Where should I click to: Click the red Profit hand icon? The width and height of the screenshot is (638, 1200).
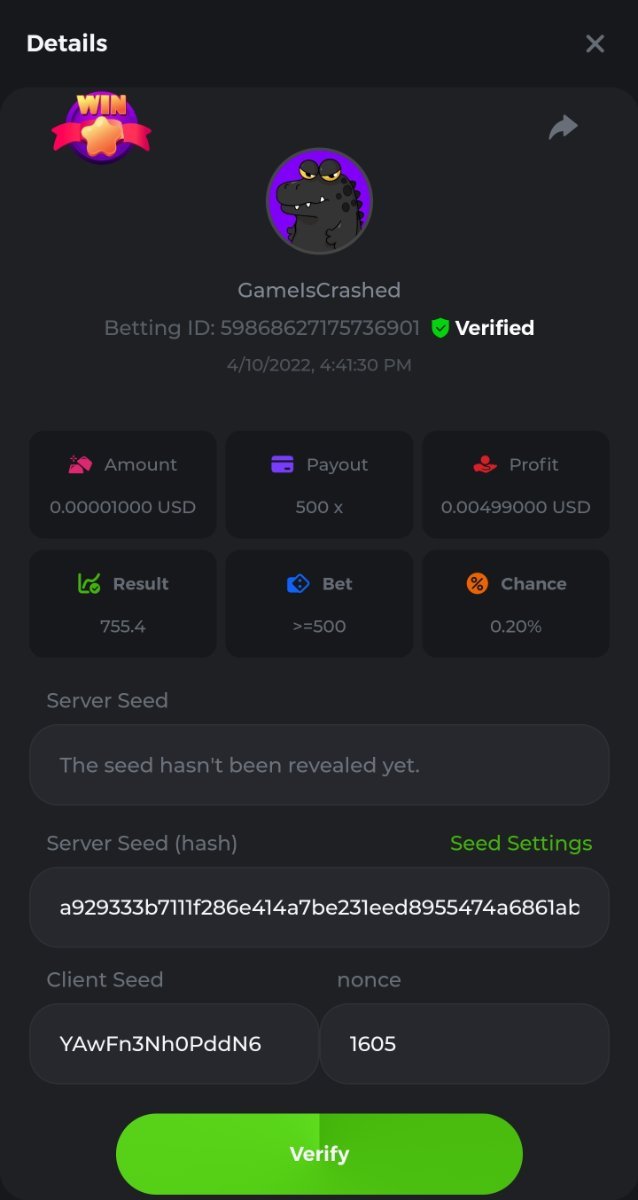[x=485, y=464]
